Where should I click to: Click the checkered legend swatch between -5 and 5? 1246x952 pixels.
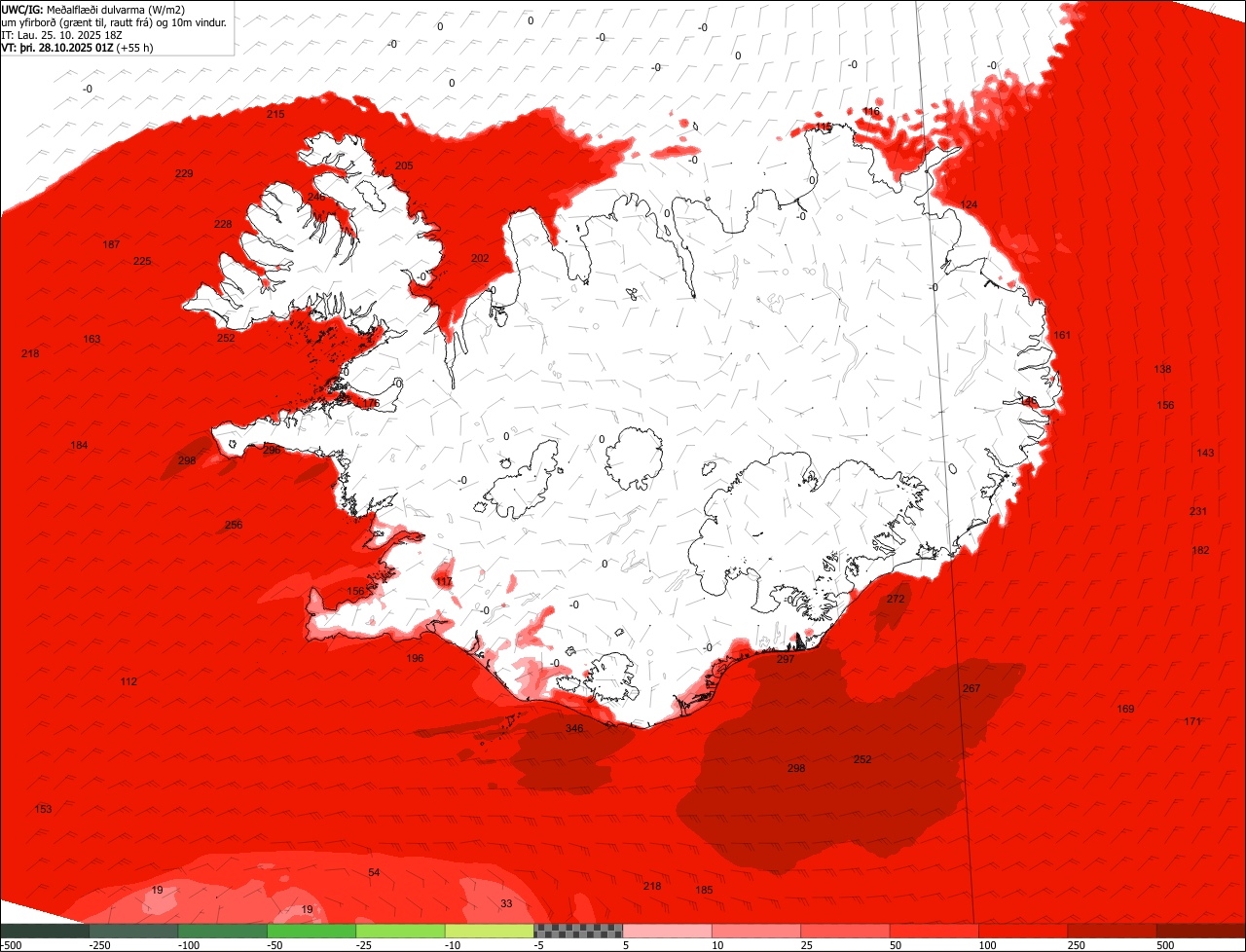(578, 931)
